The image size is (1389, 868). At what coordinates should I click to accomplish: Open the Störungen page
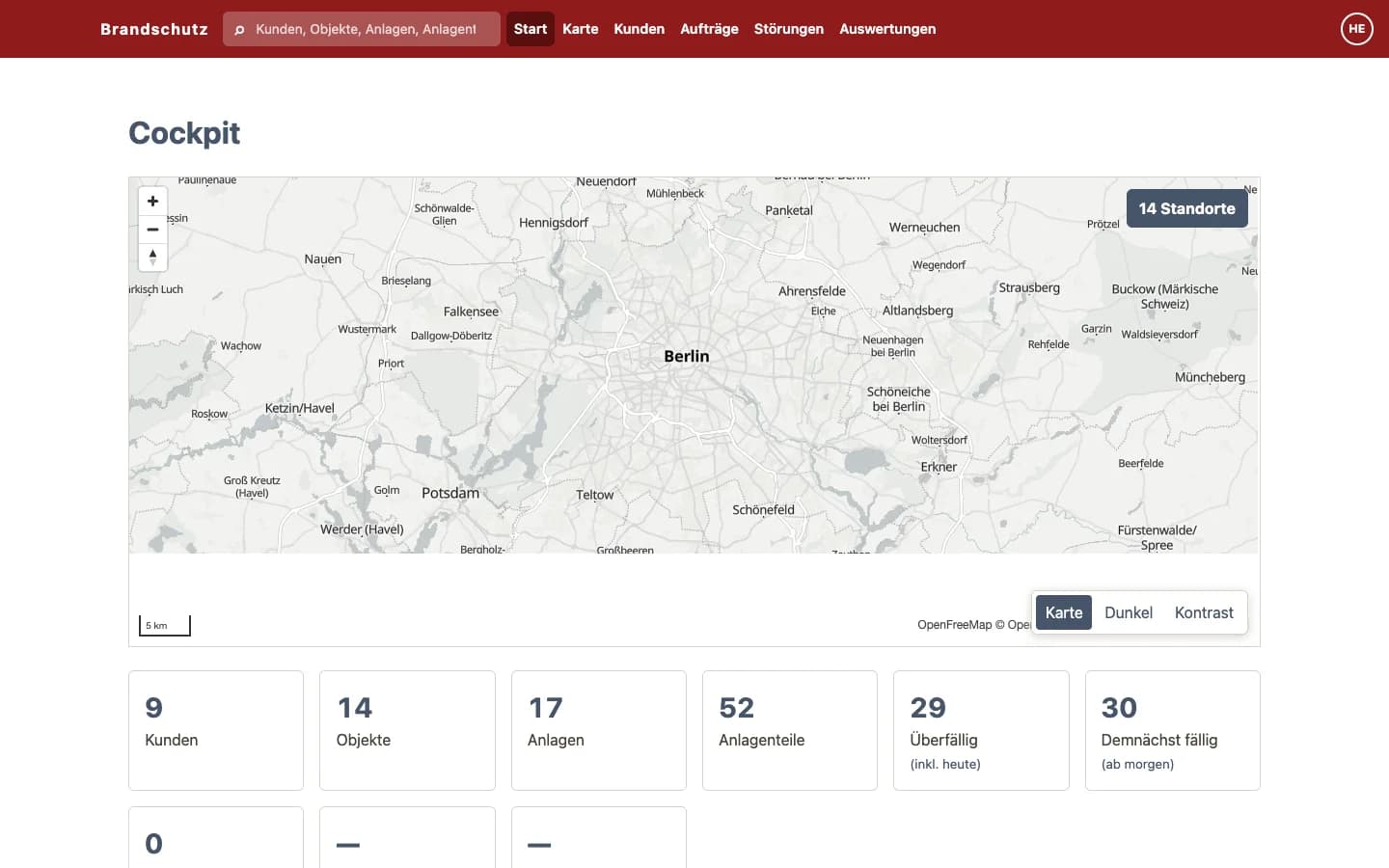pos(789,29)
